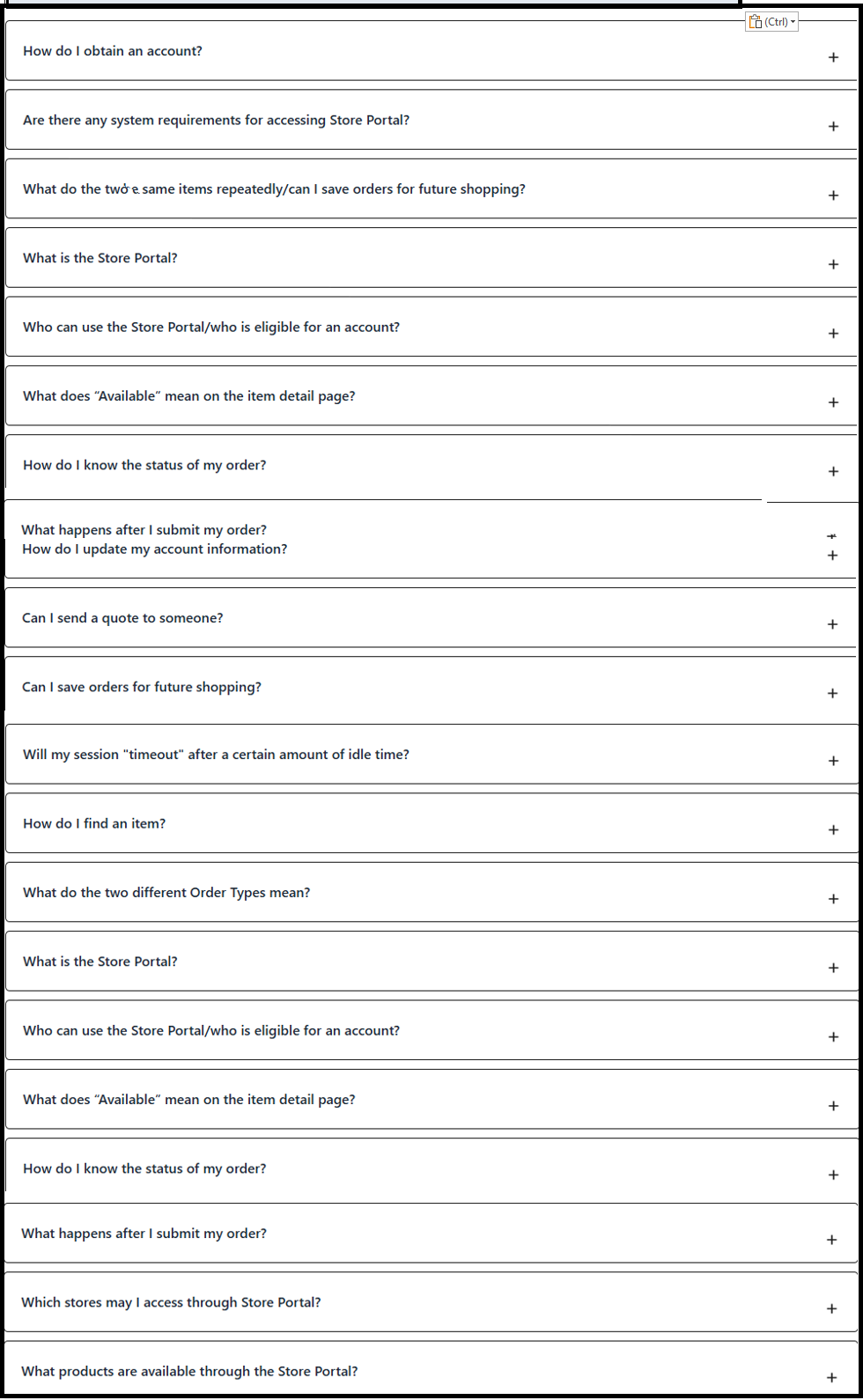
Task: Click the Paste Options clipboard icon
Action: [756, 22]
